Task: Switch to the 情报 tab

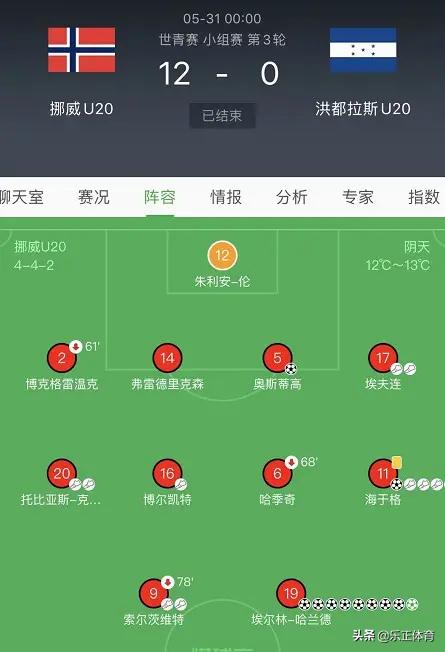Action: coord(226,197)
